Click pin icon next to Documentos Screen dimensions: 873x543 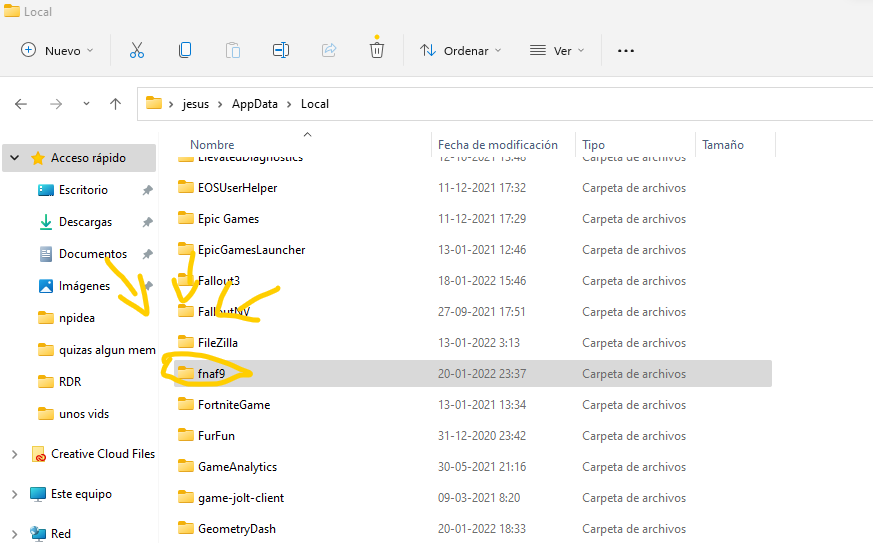148,254
